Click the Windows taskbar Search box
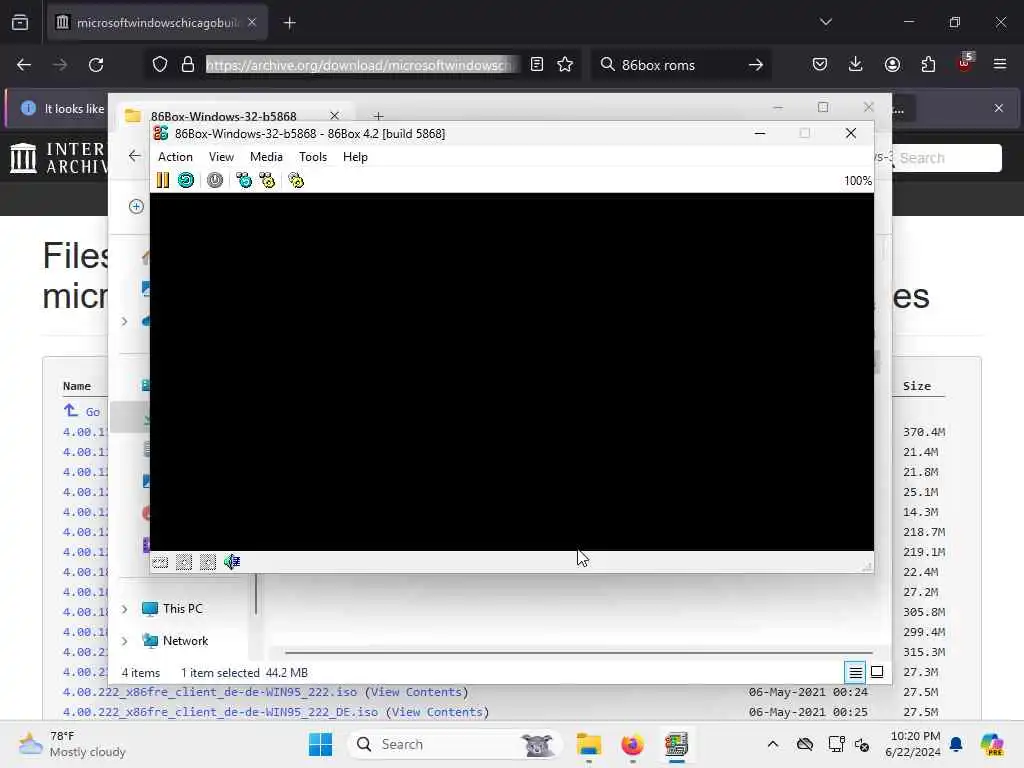The height and width of the screenshot is (768, 1024). [x=455, y=744]
